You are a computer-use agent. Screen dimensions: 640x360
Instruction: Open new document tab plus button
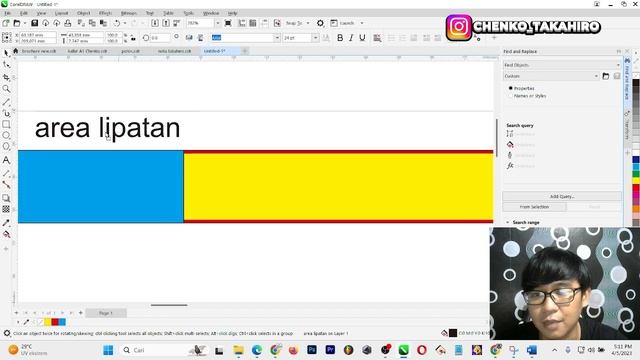(x=244, y=51)
